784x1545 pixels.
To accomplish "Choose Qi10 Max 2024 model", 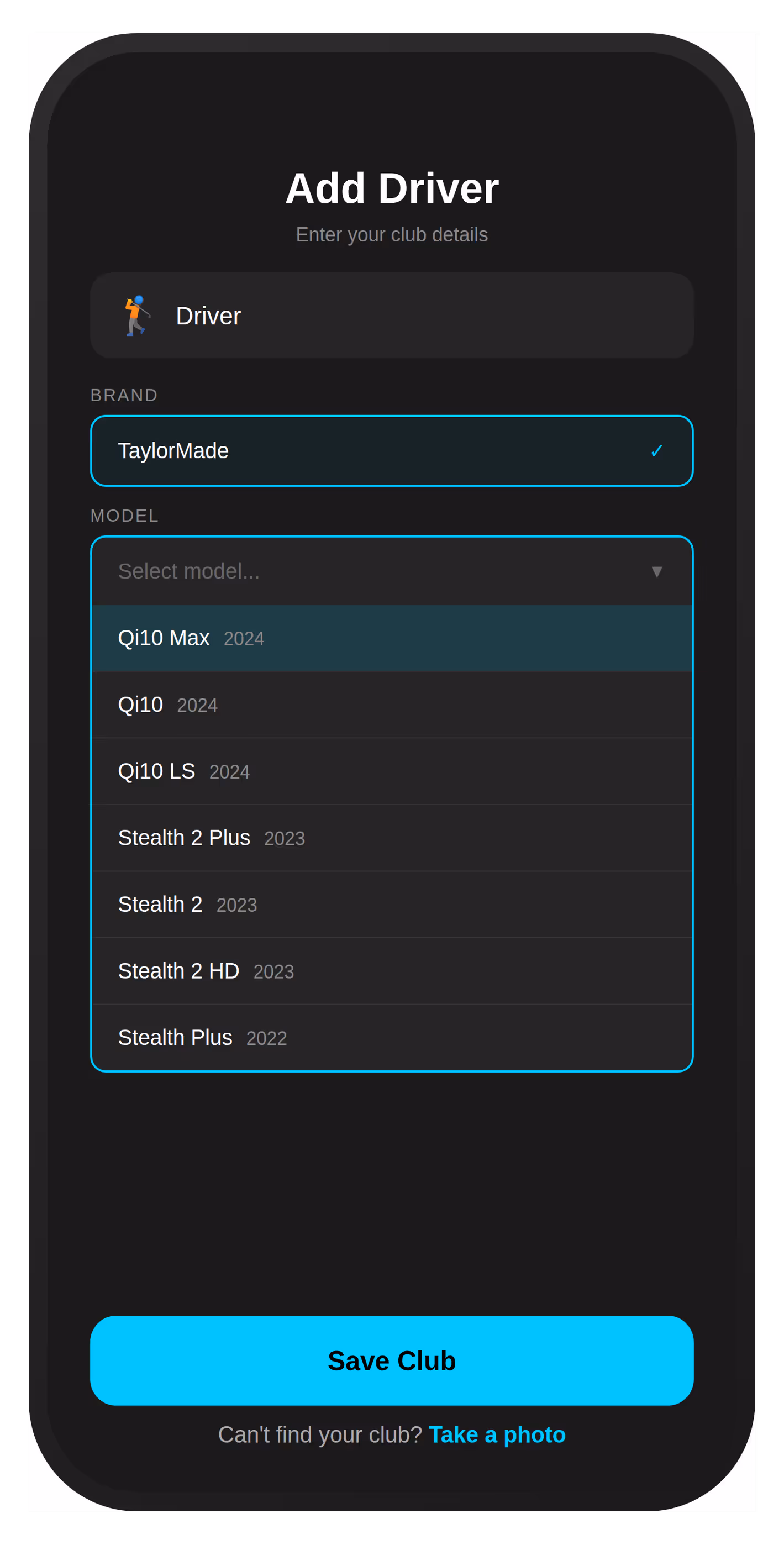I will (x=392, y=638).
